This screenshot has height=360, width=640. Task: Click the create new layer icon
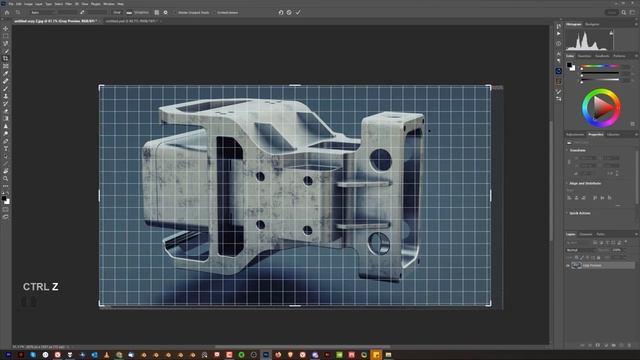click(x=622, y=345)
